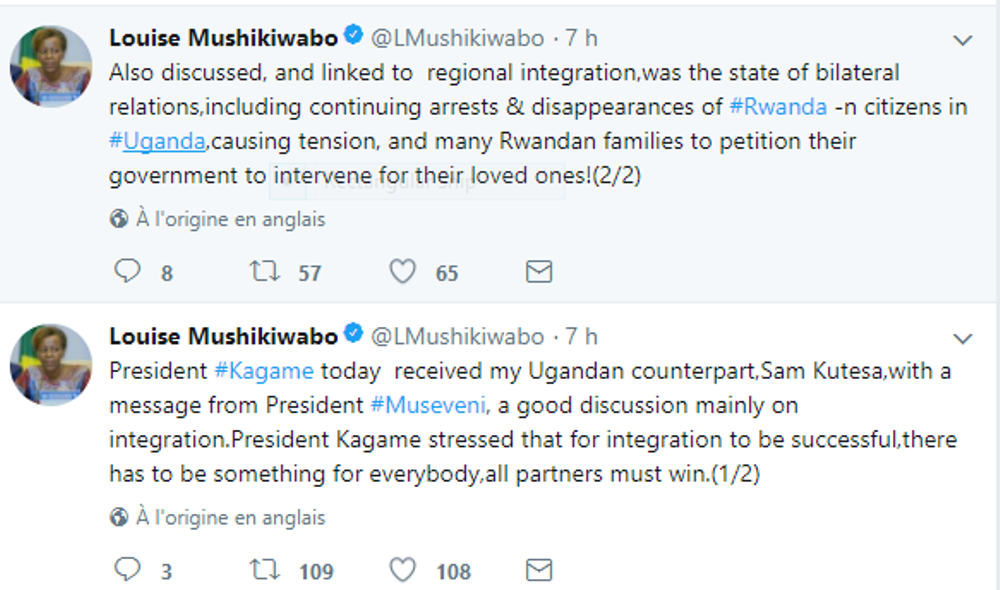The height and width of the screenshot is (590, 1000).
Task: Retweet the tweet with 57 retweets
Action: (x=264, y=271)
